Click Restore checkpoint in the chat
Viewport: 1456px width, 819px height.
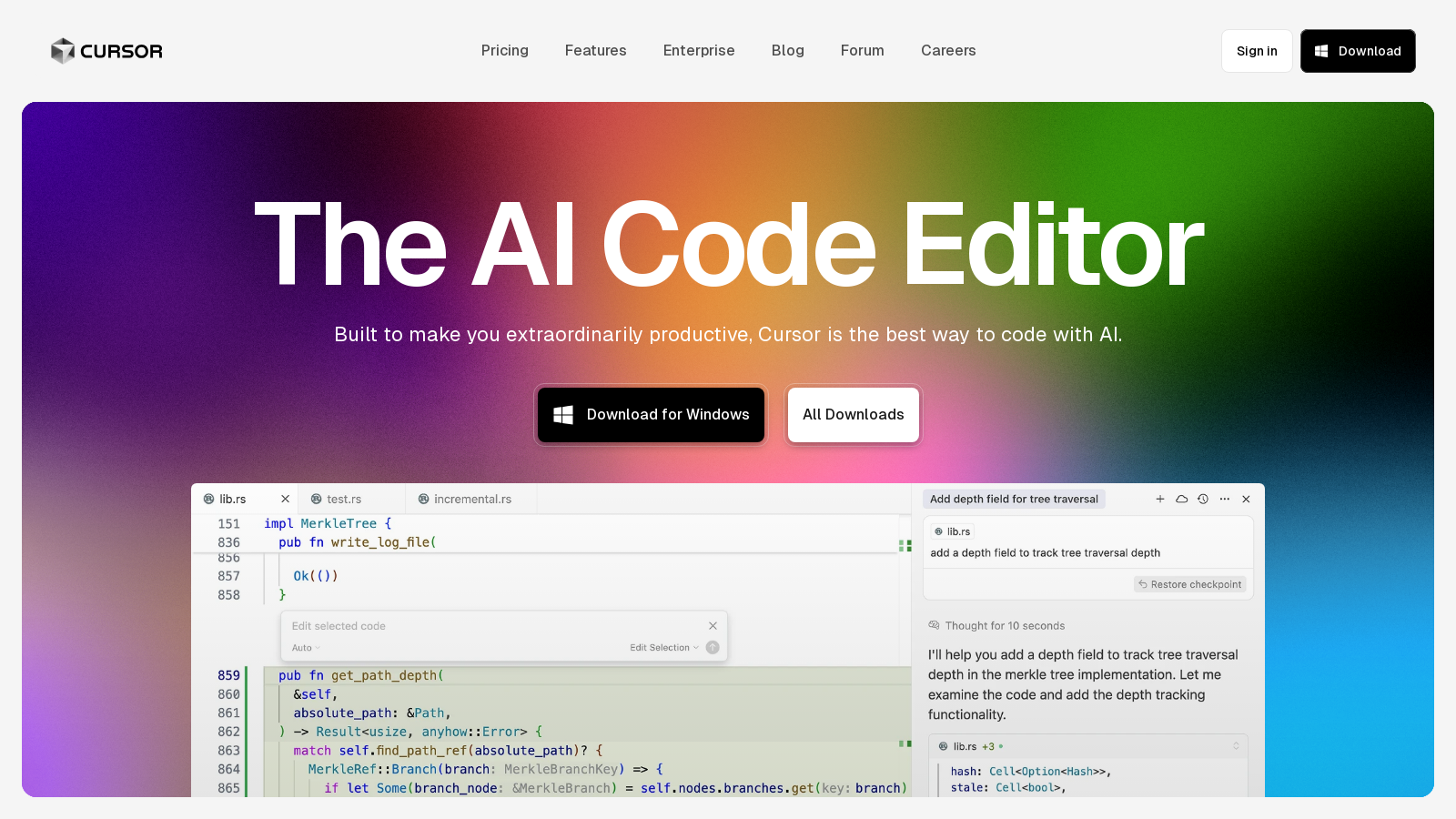pos(1190,584)
